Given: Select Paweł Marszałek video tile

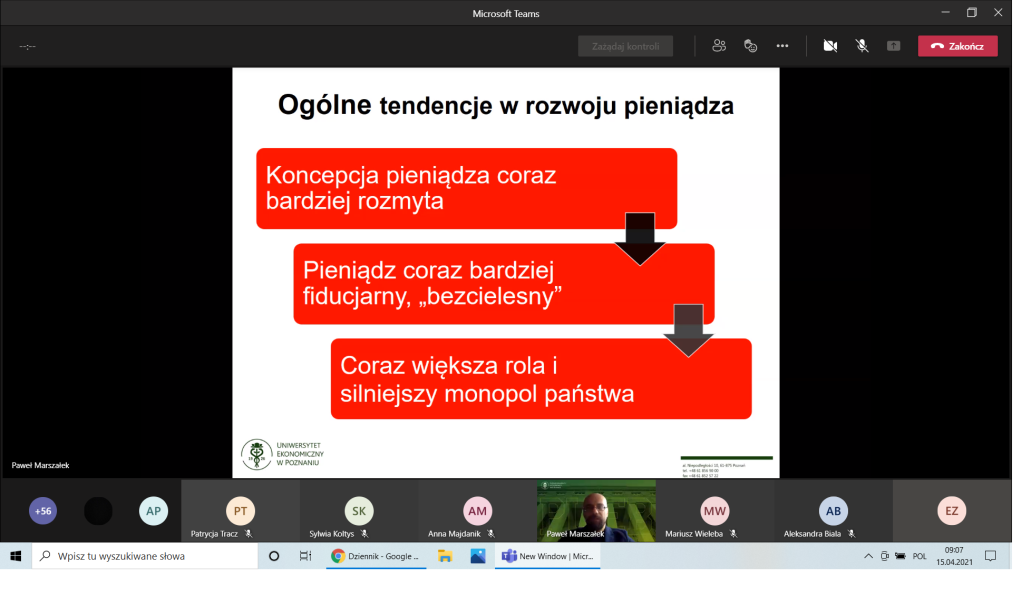Looking at the screenshot, I should click(596, 510).
